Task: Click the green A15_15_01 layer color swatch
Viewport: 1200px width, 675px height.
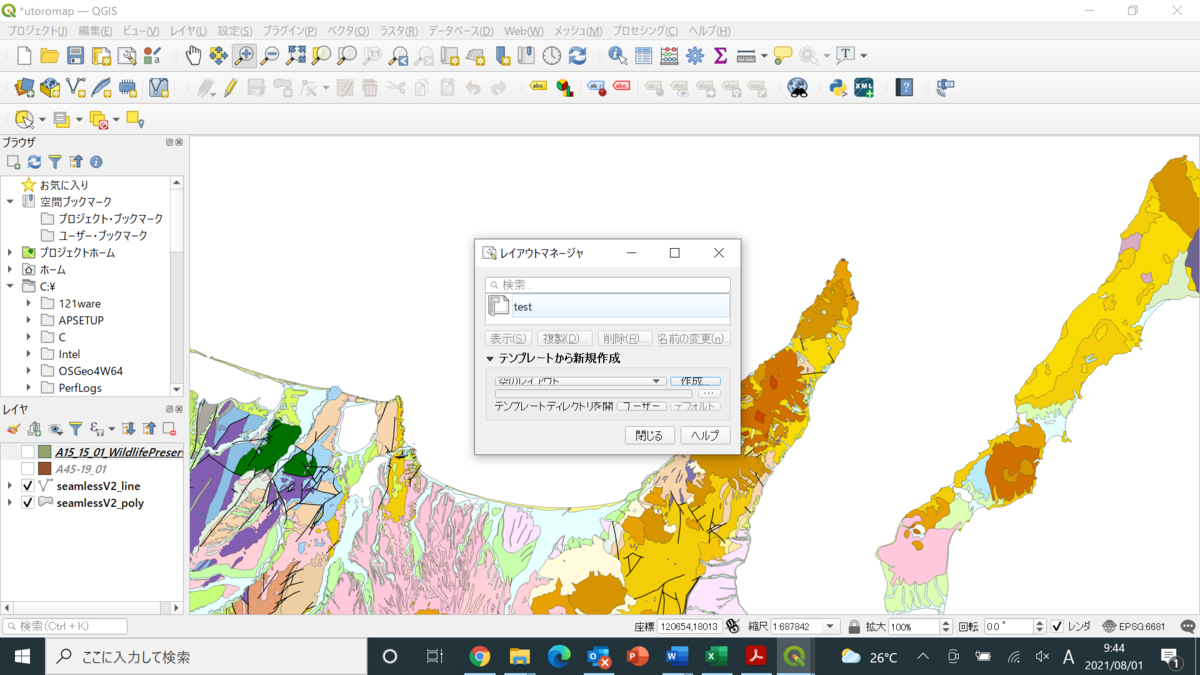Action: pos(44,452)
